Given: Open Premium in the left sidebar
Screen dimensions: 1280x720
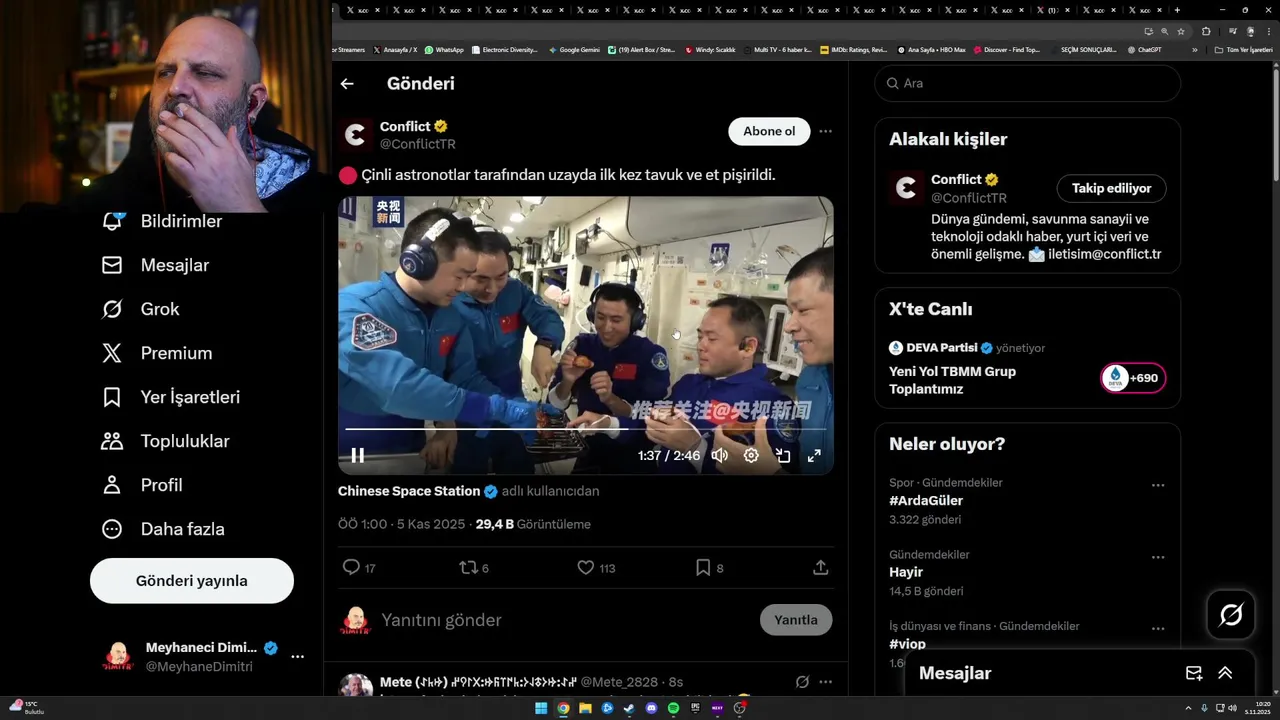Looking at the screenshot, I should click(157, 353).
